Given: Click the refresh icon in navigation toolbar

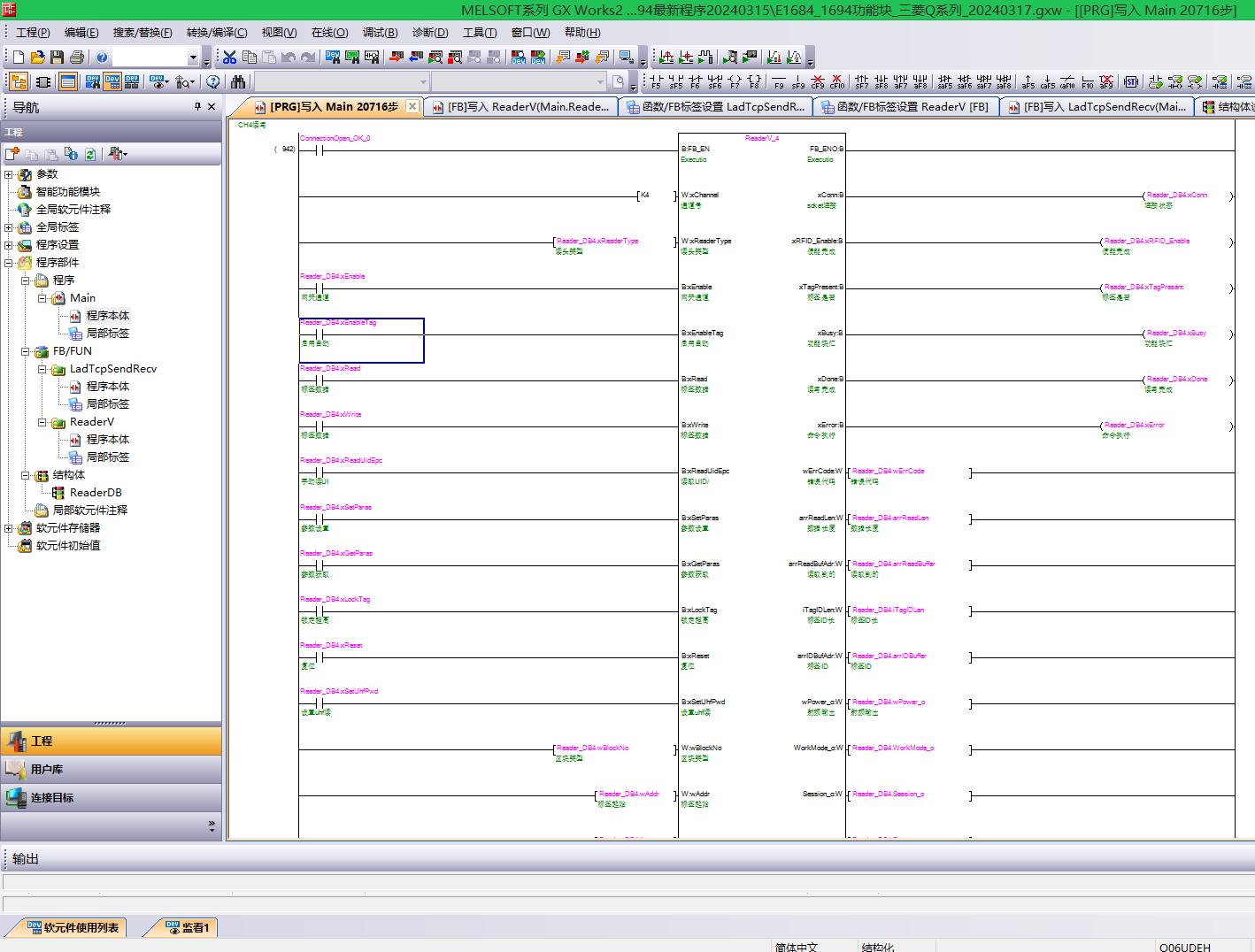Looking at the screenshot, I should [x=90, y=154].
